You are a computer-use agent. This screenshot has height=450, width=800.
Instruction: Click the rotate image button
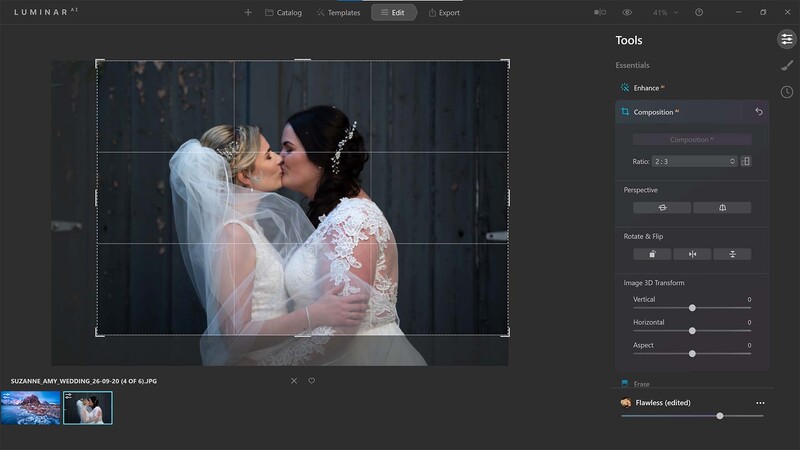652,254
